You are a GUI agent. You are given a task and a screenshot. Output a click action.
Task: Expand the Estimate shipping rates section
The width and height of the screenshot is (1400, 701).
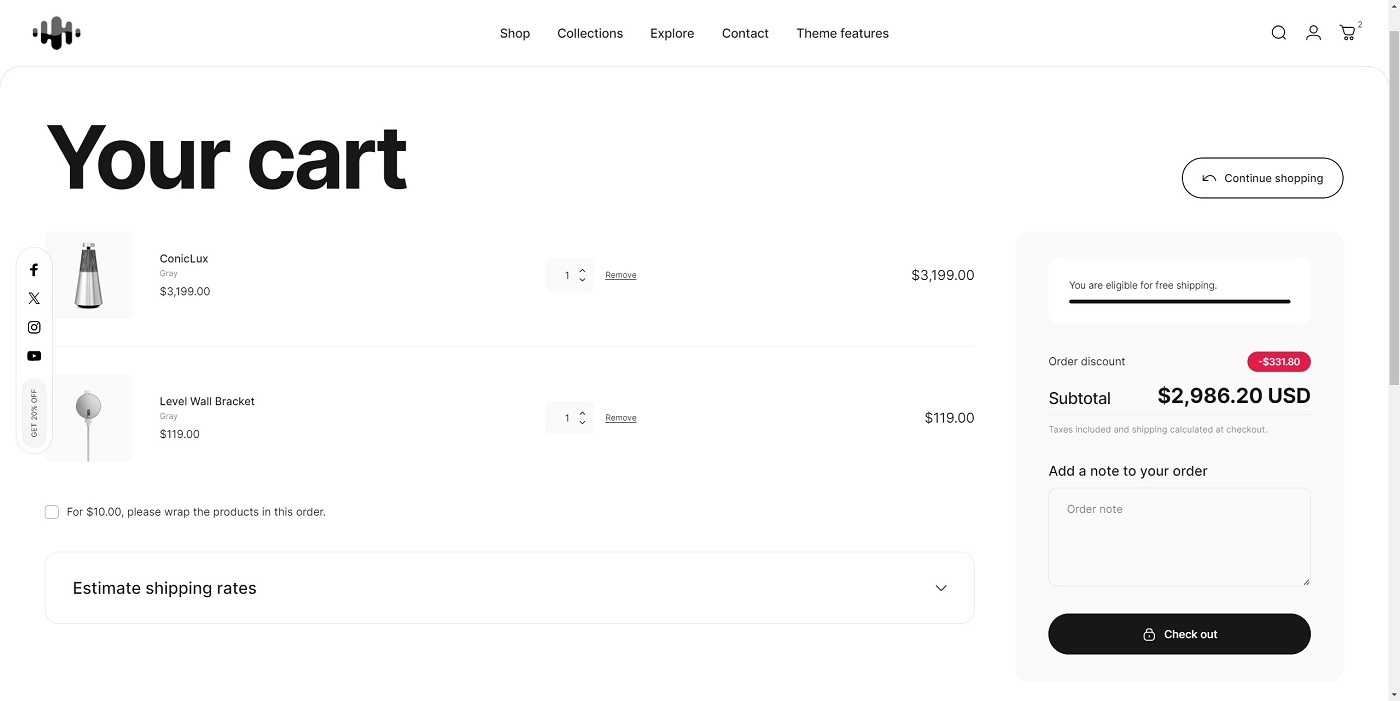(x=509, y=588)
